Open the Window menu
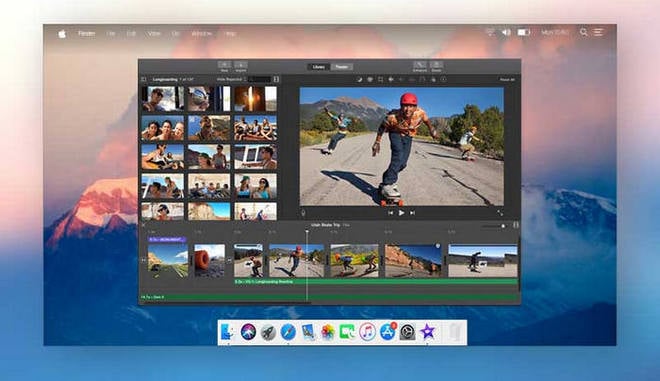The width and height of the screenshot is (660, 381). [x=202, y=33]
